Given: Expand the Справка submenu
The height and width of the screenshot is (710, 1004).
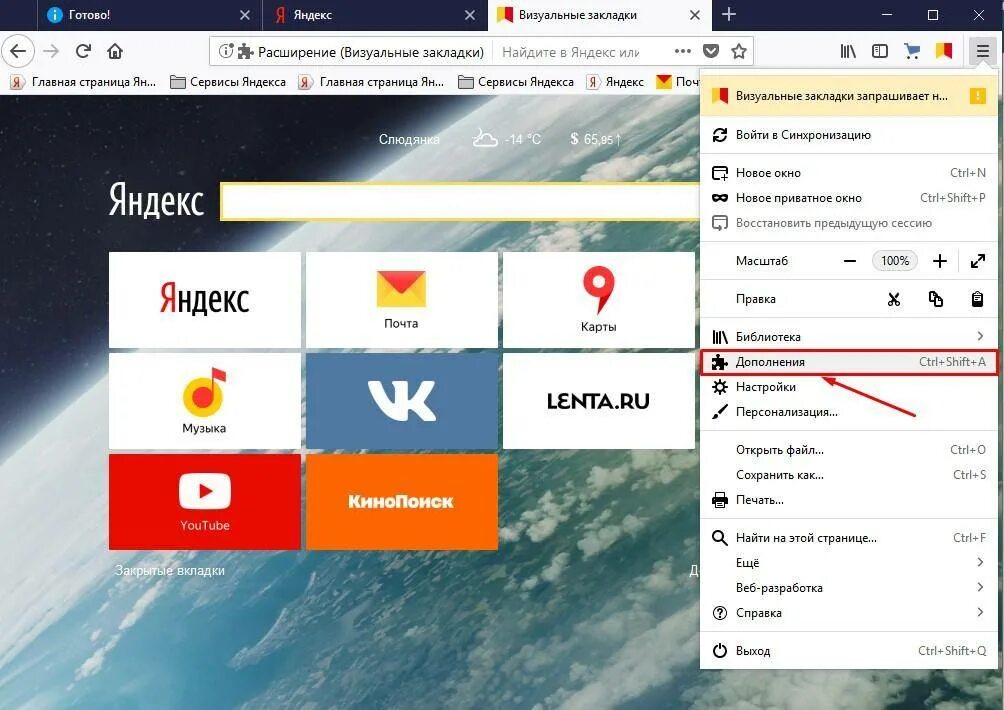Looking at the screenshot, I should (x=849, y=613).
